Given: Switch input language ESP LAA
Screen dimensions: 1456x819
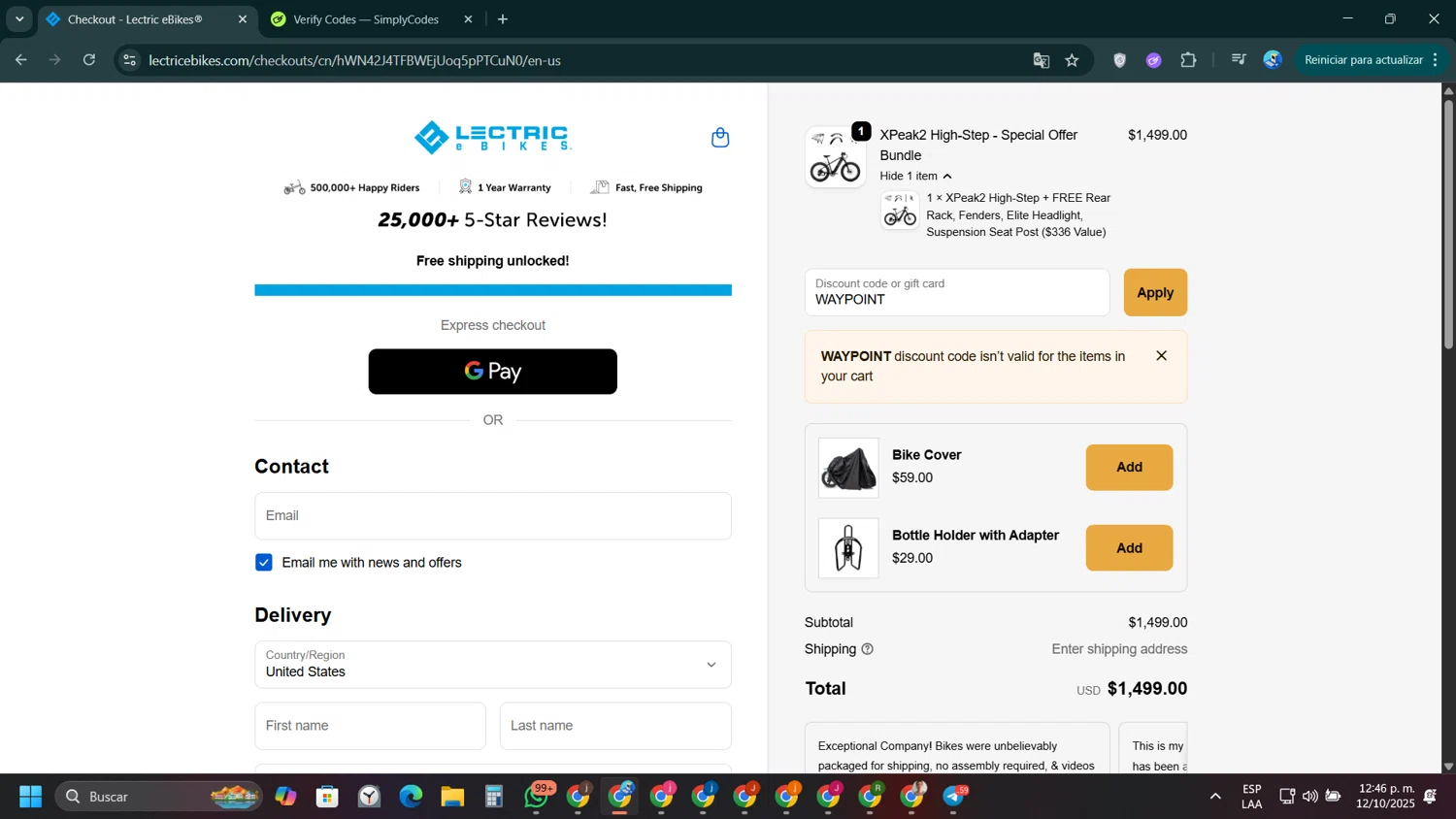Looking at the screenshot, I should tap(1252, 797).
